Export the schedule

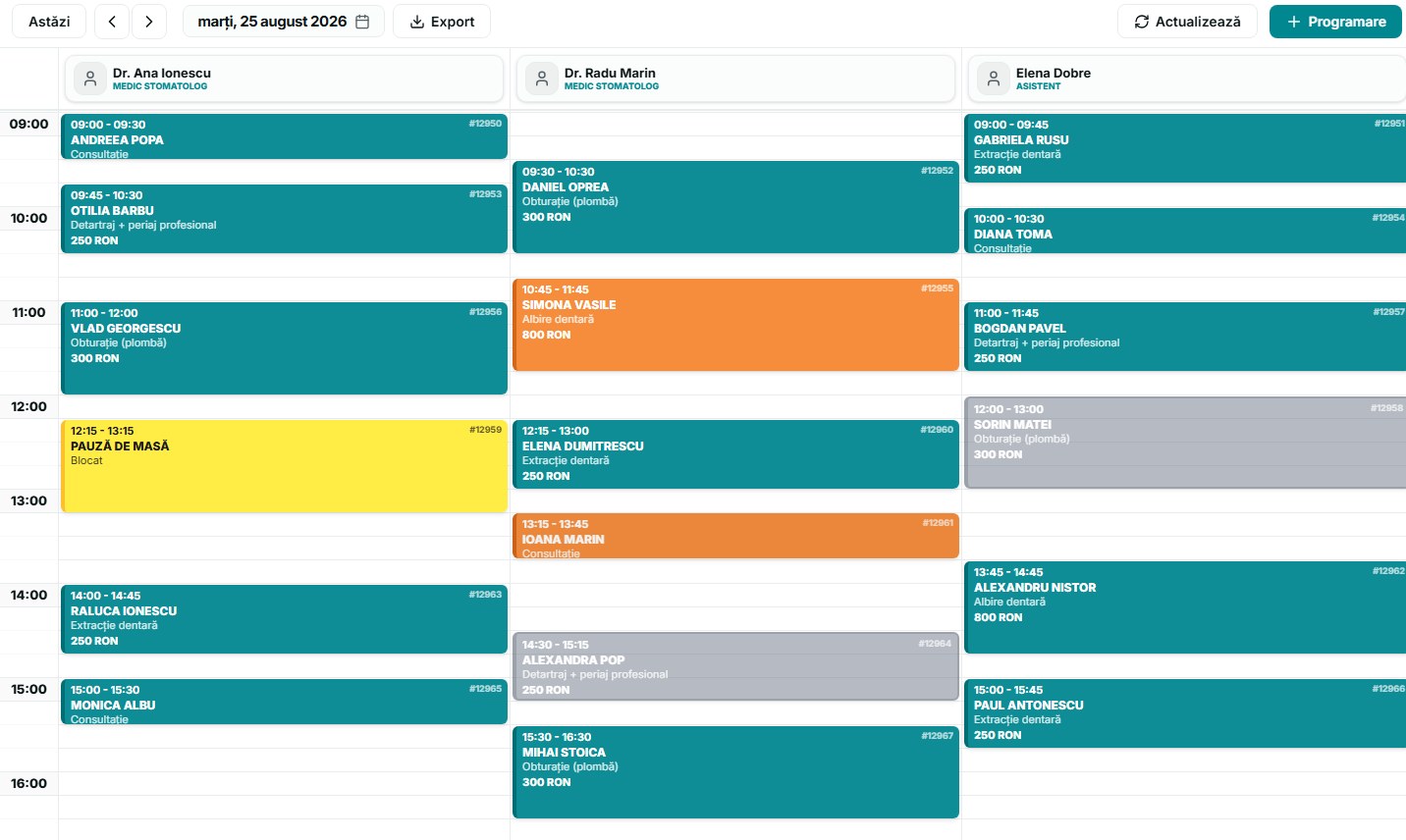click(x=442, y=22)
